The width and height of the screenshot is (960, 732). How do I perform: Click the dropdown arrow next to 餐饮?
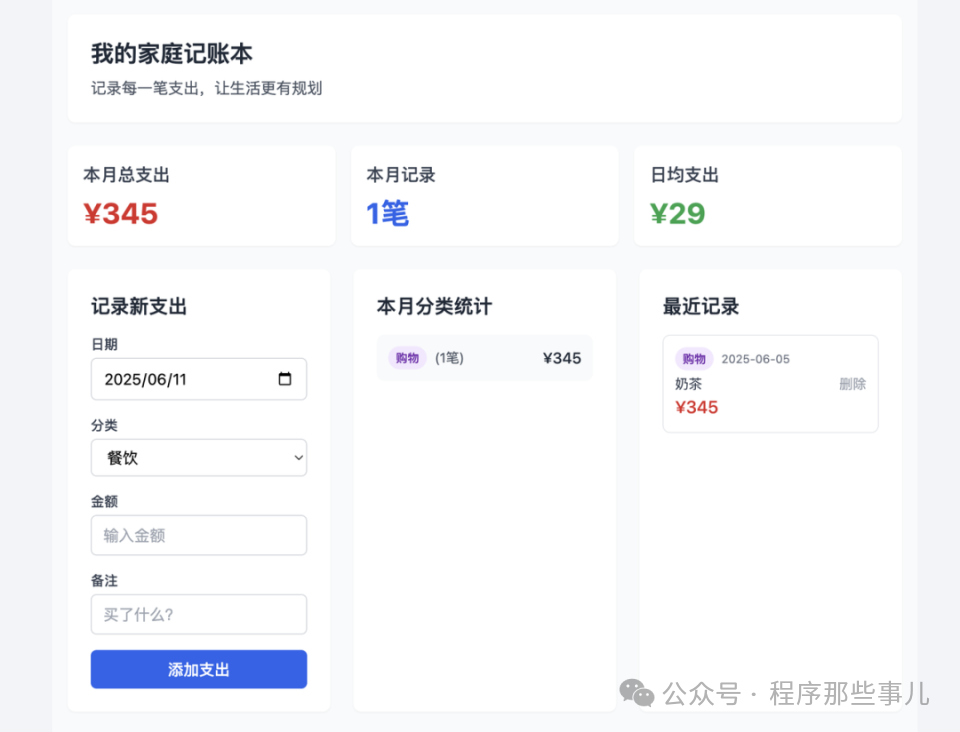(x=297, y=457)
